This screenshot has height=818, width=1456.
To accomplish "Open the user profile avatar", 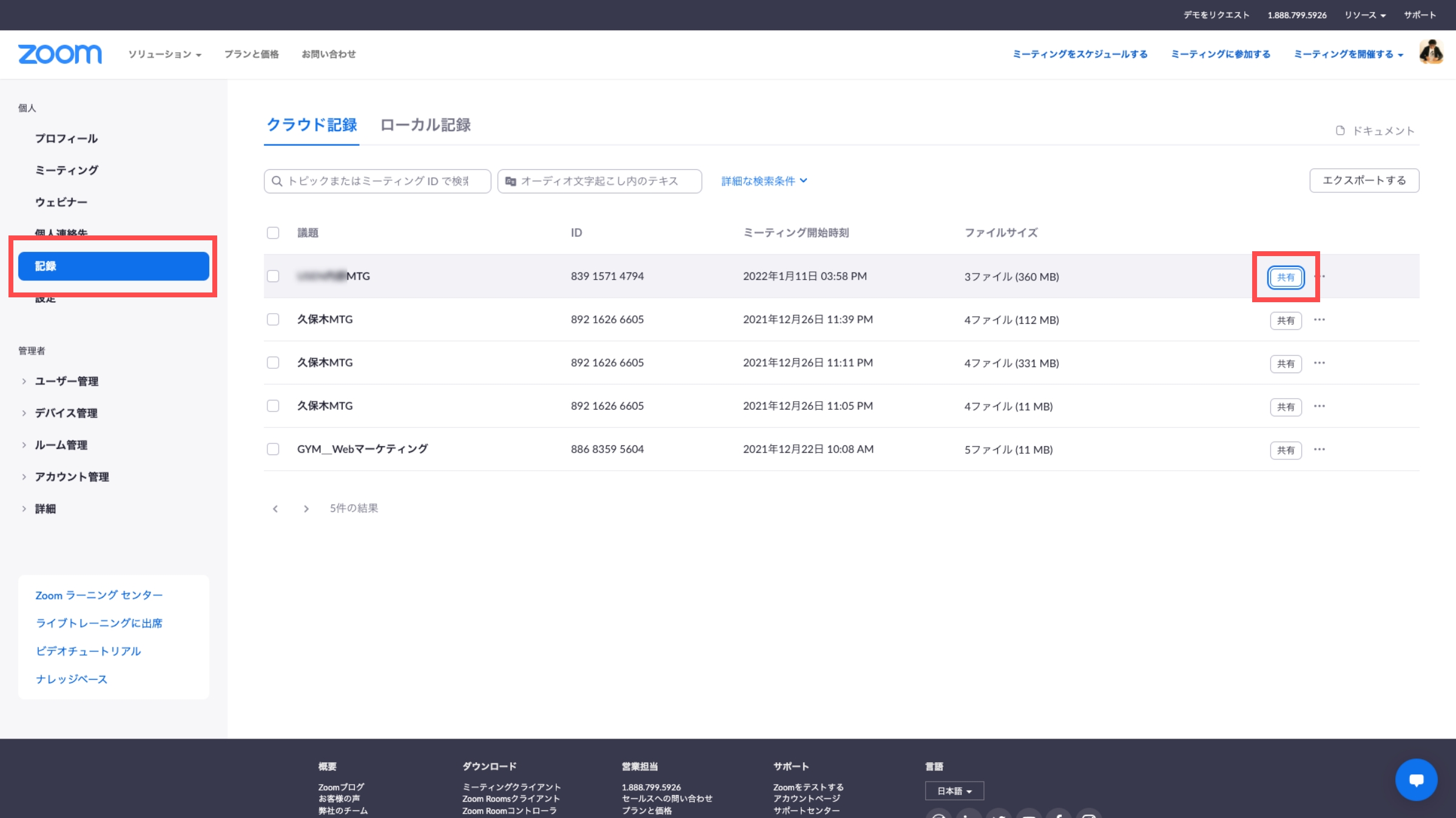I will (x=1431, y=52).
